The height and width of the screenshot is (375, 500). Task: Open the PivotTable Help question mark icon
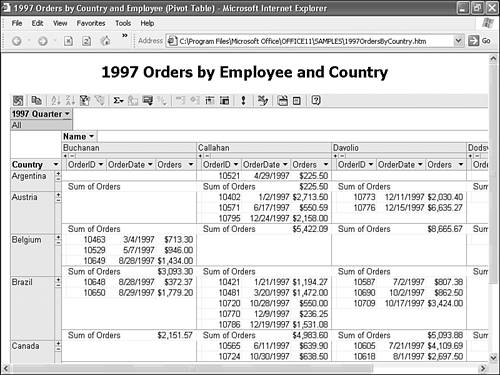pyautogui.click(x=316, y=100)
